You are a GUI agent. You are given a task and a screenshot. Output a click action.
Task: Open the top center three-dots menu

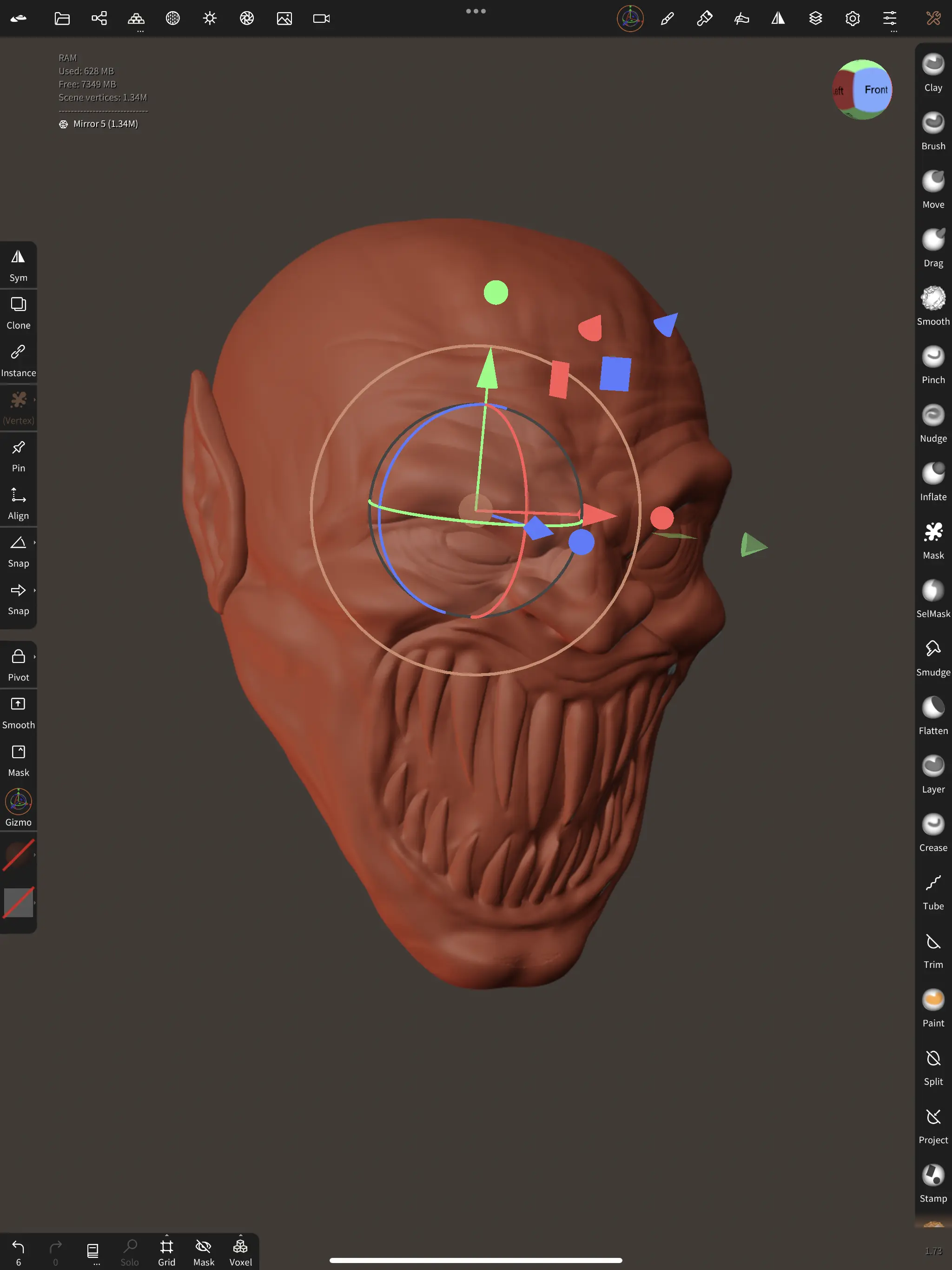pyautogui.click(x=476, y=11)
